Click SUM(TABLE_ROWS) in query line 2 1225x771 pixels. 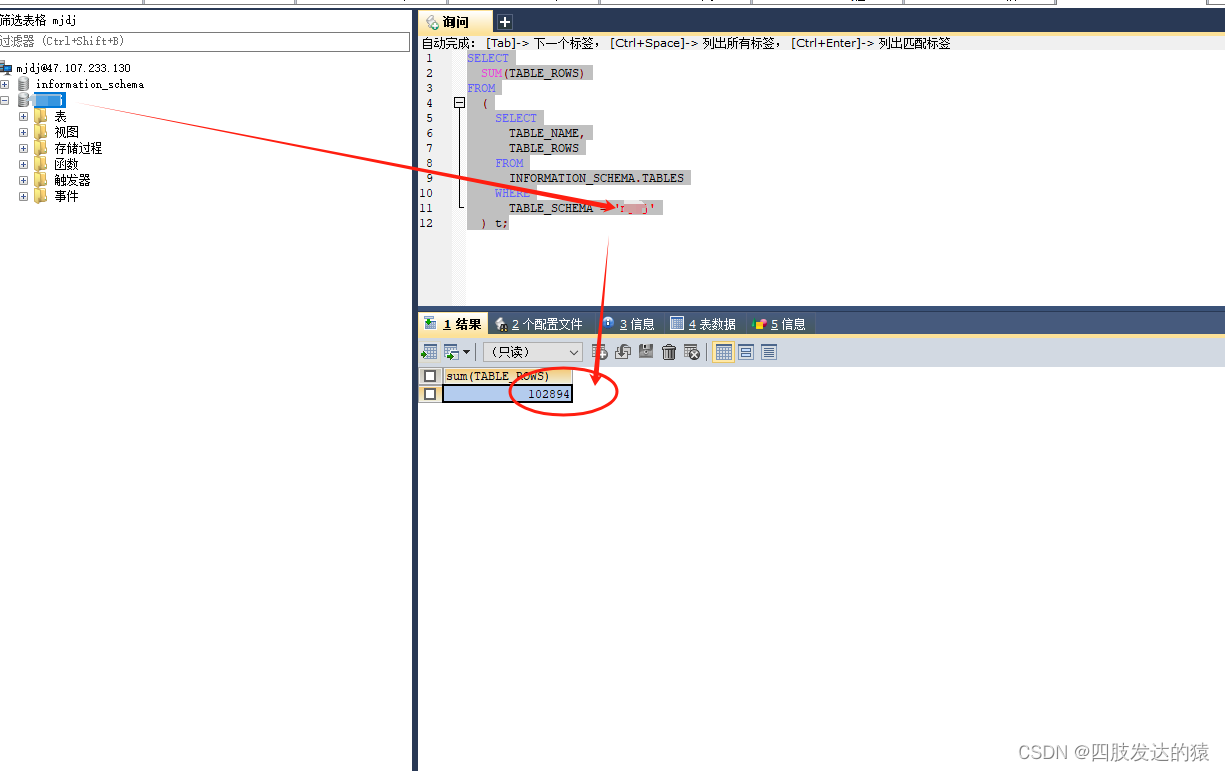[x=532, y=73]
